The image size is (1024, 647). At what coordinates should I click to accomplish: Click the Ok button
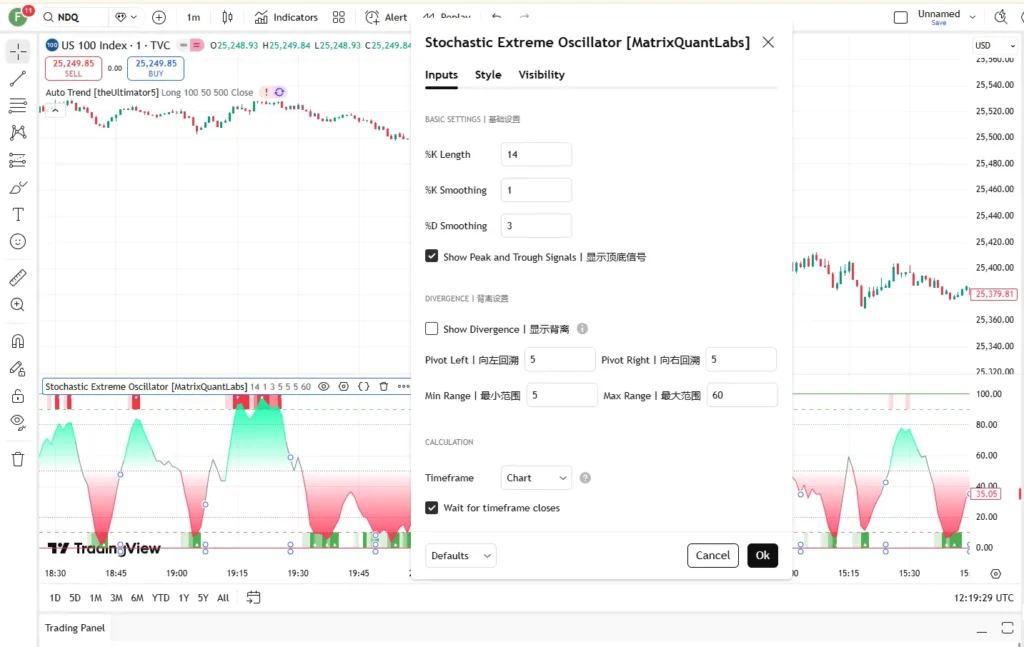762,556
